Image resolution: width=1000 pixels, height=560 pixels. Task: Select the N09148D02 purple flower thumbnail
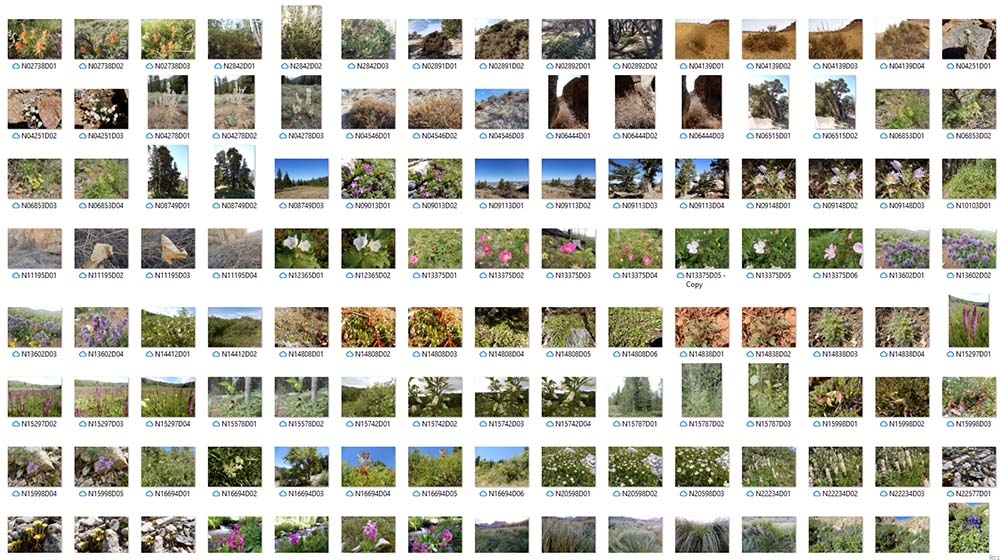tap(835, 179)
